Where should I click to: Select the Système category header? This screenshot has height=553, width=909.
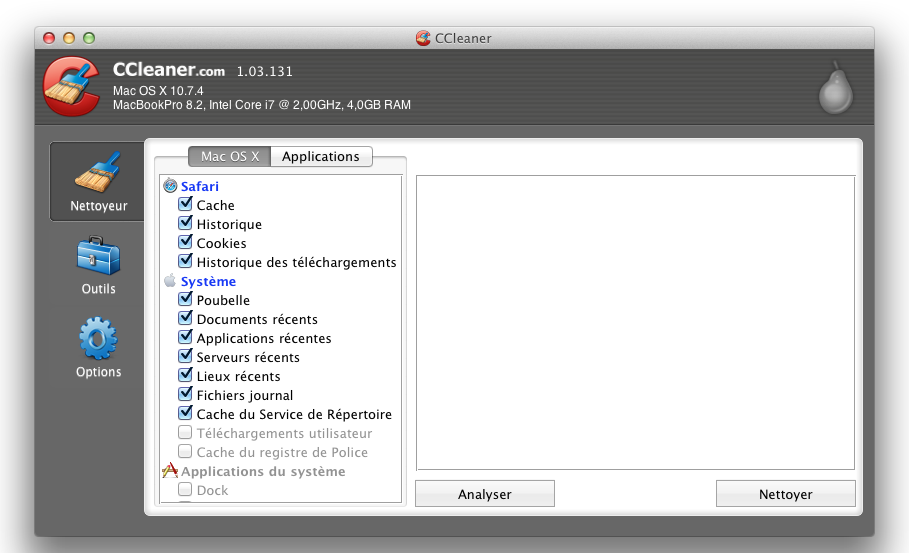pos(208,282)
